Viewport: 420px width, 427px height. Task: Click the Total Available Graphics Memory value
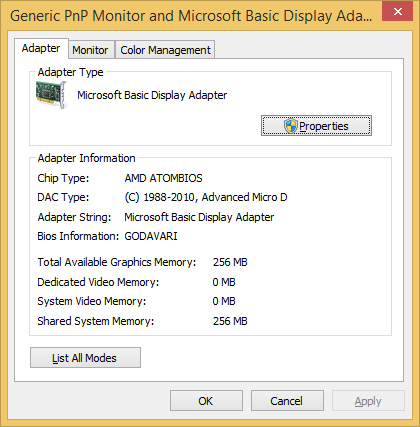point(230,262)
